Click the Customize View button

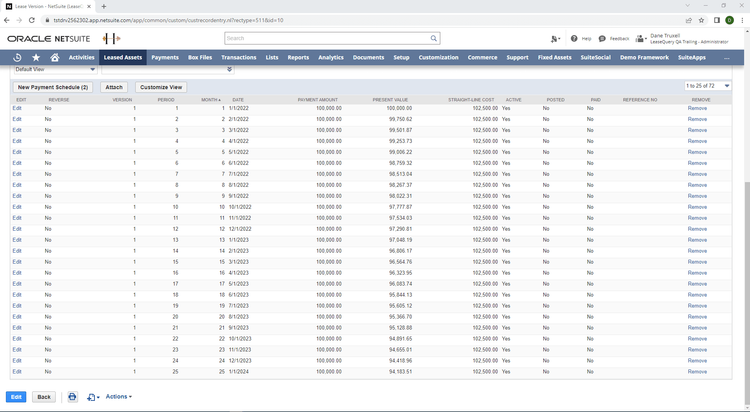(x=161, y=87)
